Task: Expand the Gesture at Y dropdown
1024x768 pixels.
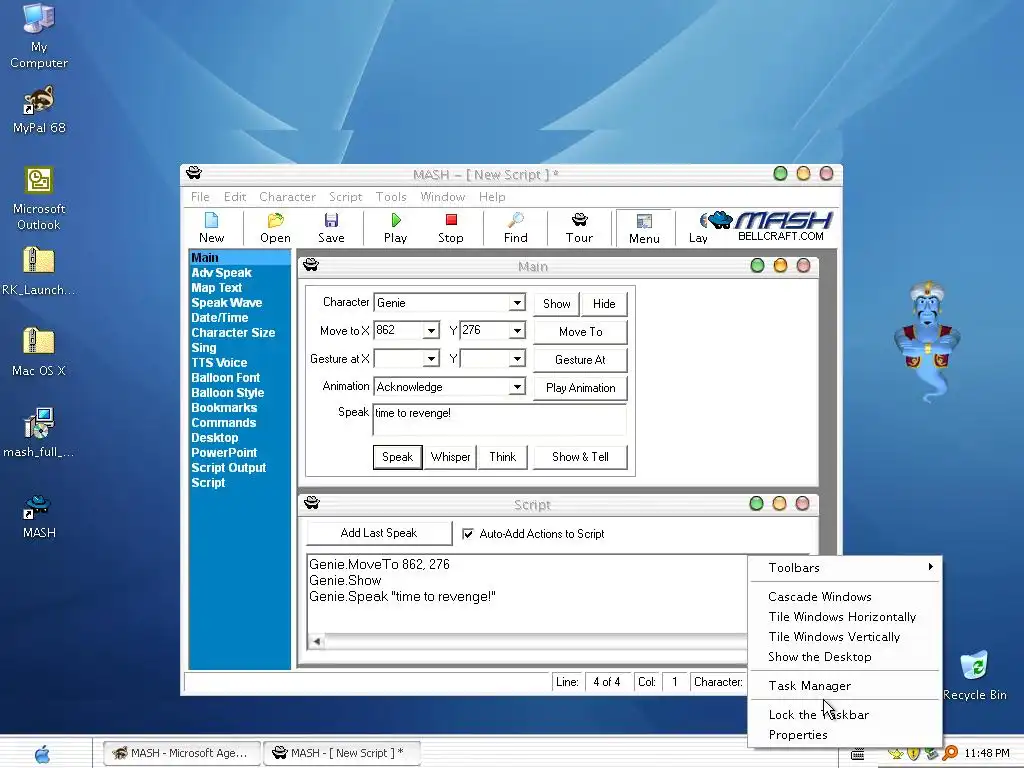Action: point(517,359)
